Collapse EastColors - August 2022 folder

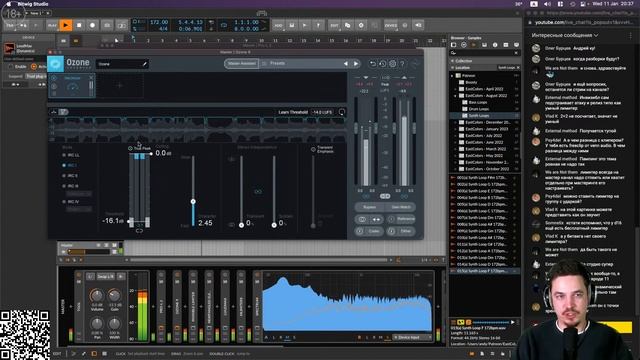pyautogui.click(x=456, y=96)
